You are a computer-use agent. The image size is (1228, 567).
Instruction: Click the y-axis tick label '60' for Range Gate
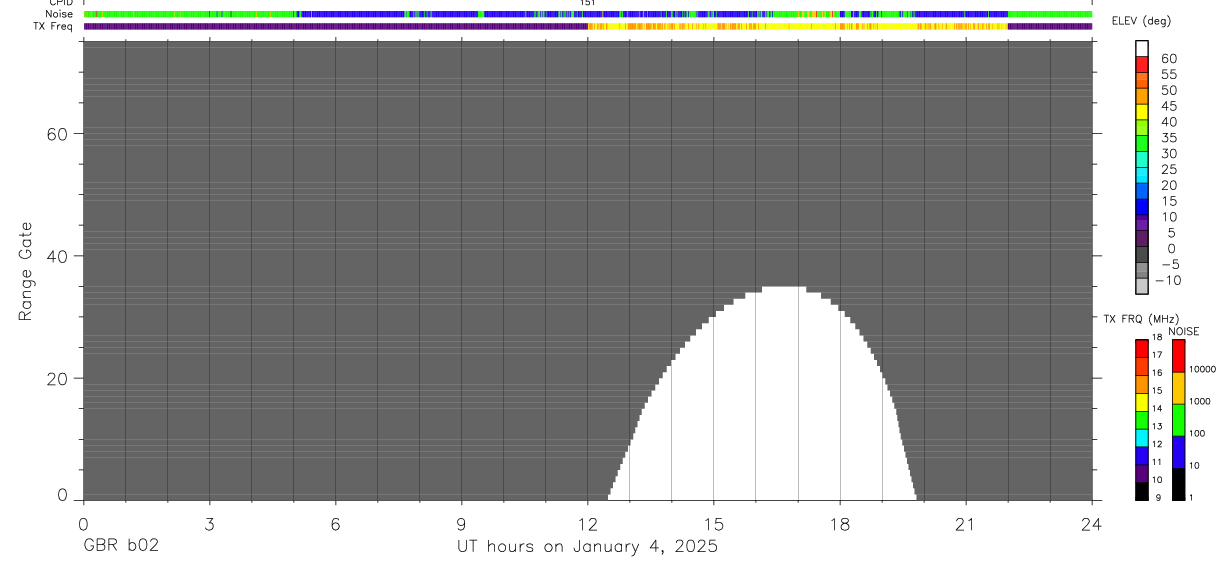[x=59, y=134]
